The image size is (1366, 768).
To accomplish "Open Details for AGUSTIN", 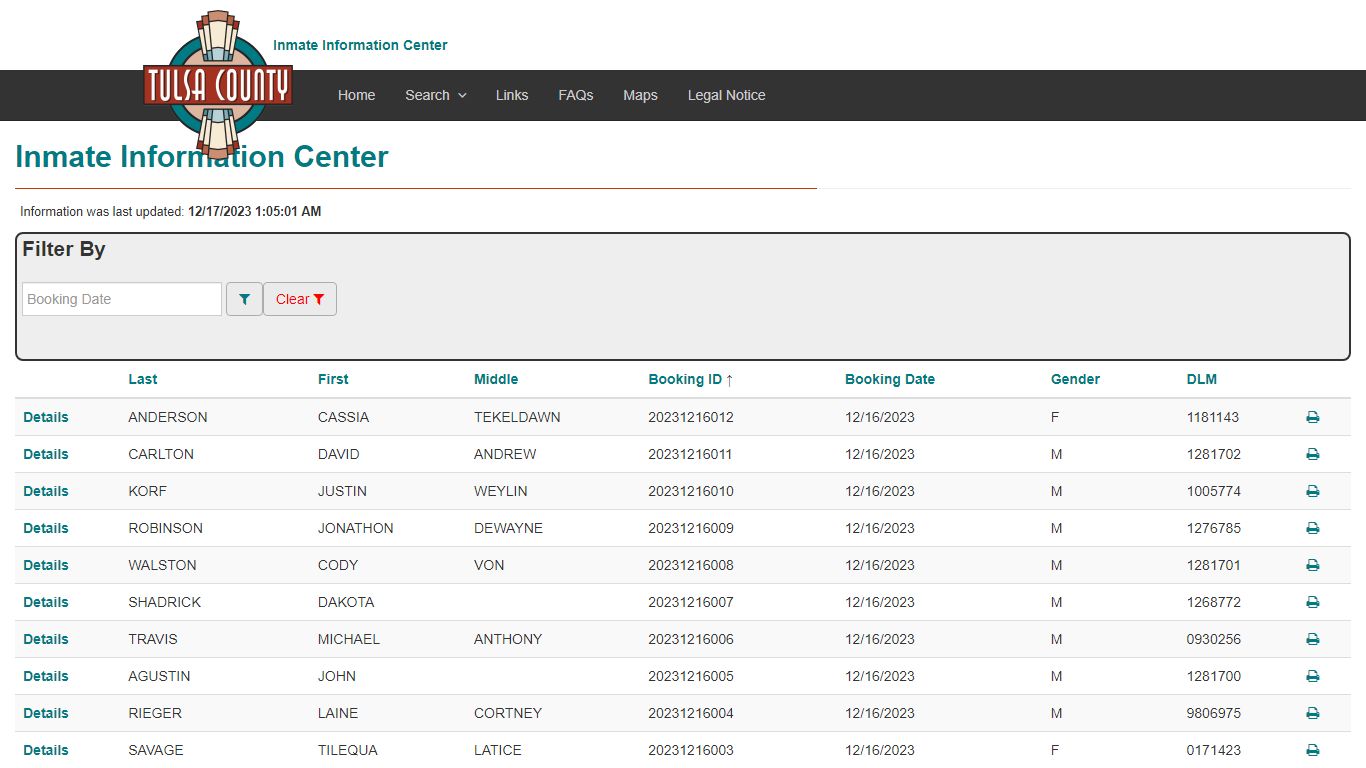I will pos(46,676).
